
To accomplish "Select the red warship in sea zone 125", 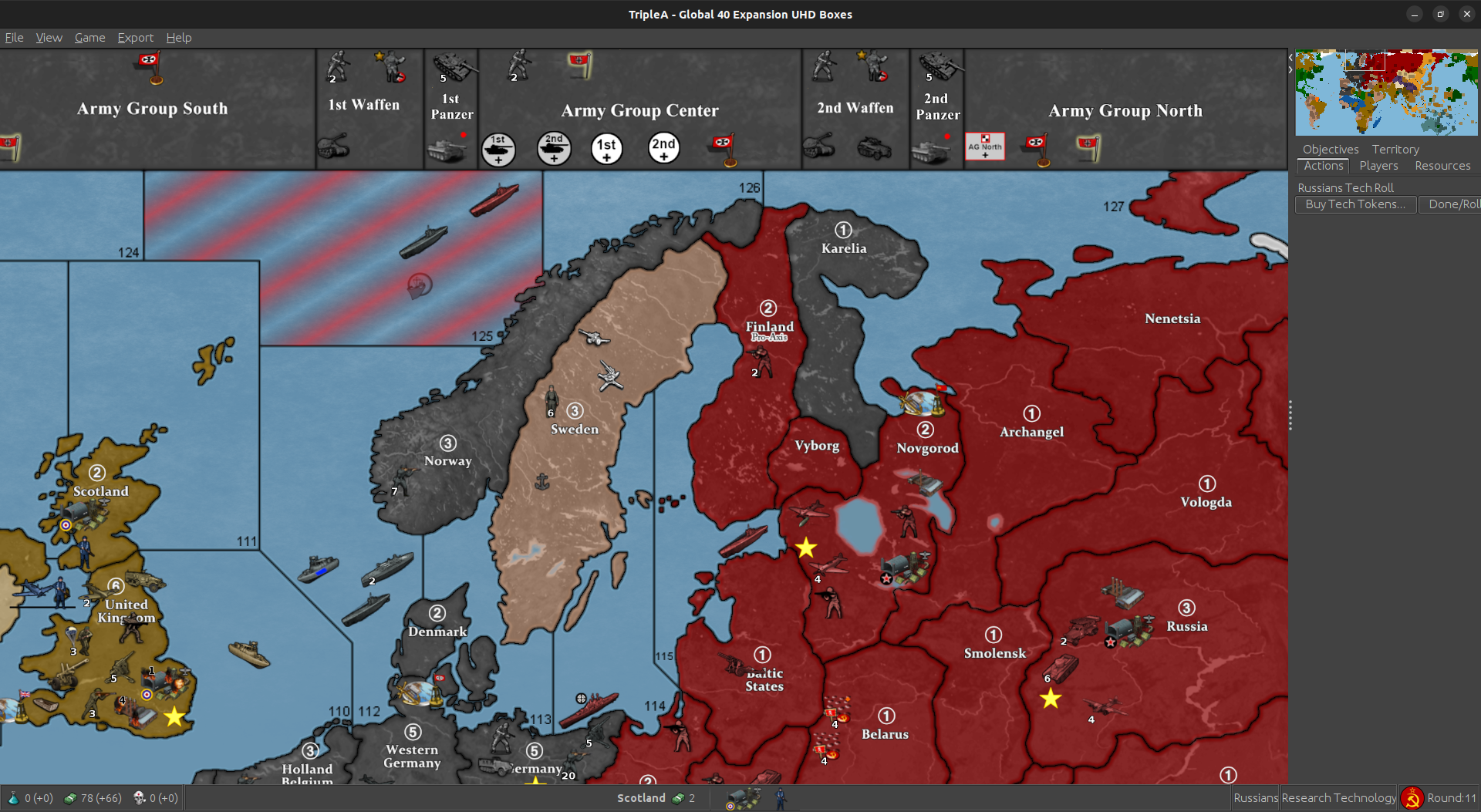I will pyautogui.click(x=494, y=200).
